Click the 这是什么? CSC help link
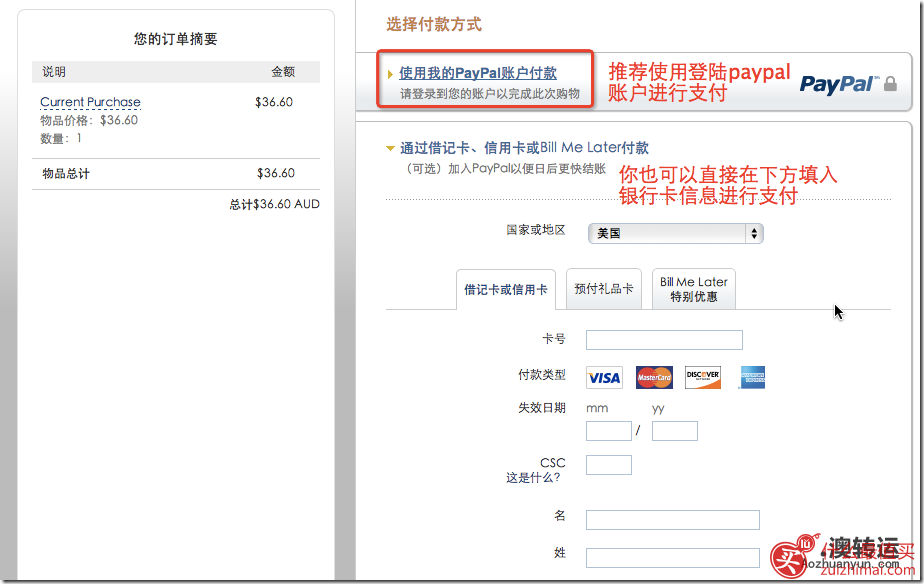This screenshot has height=584, width=924. (533, 478)
